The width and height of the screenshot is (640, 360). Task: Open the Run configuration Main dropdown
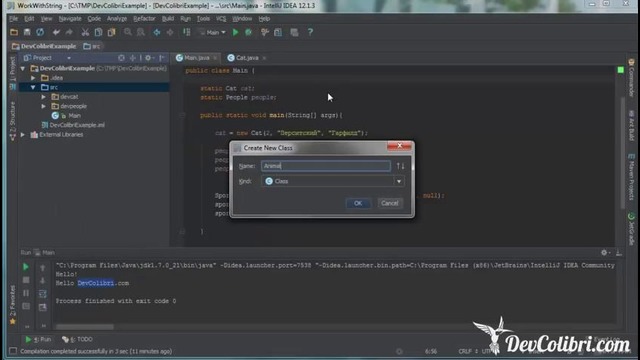click(212, 32)
